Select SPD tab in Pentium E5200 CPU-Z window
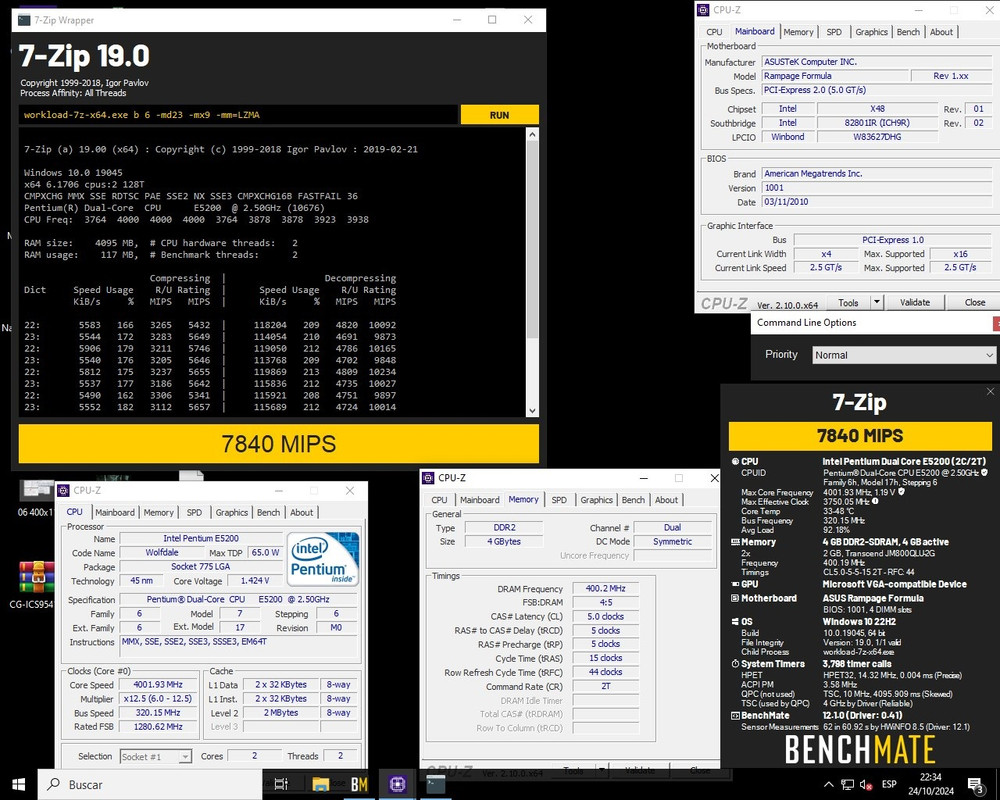 pos(194,512)
